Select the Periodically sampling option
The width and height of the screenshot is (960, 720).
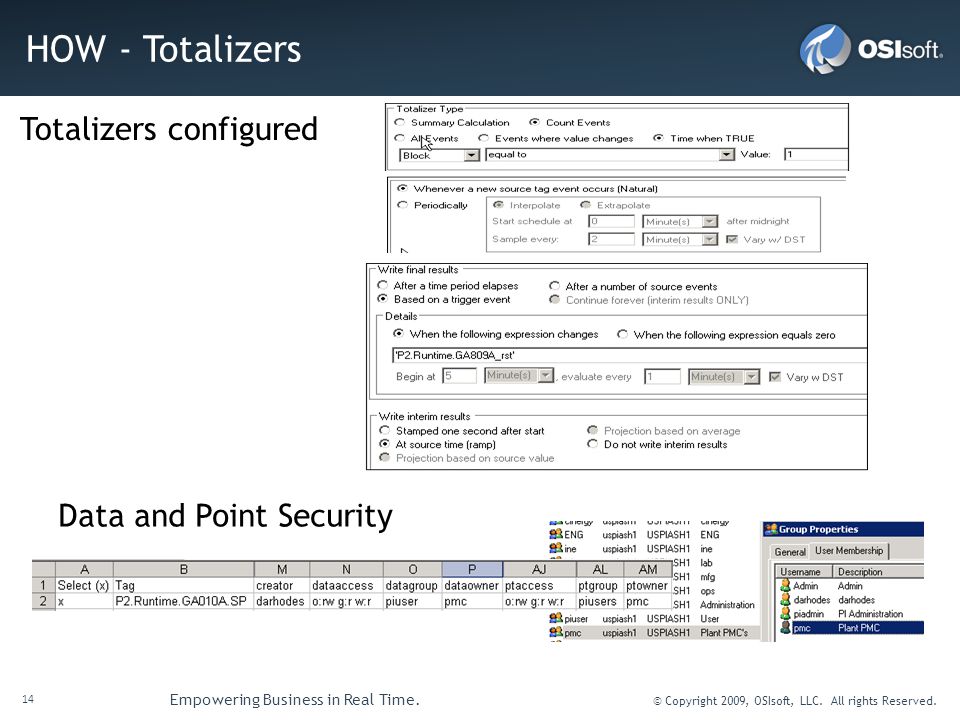[402, 205]
